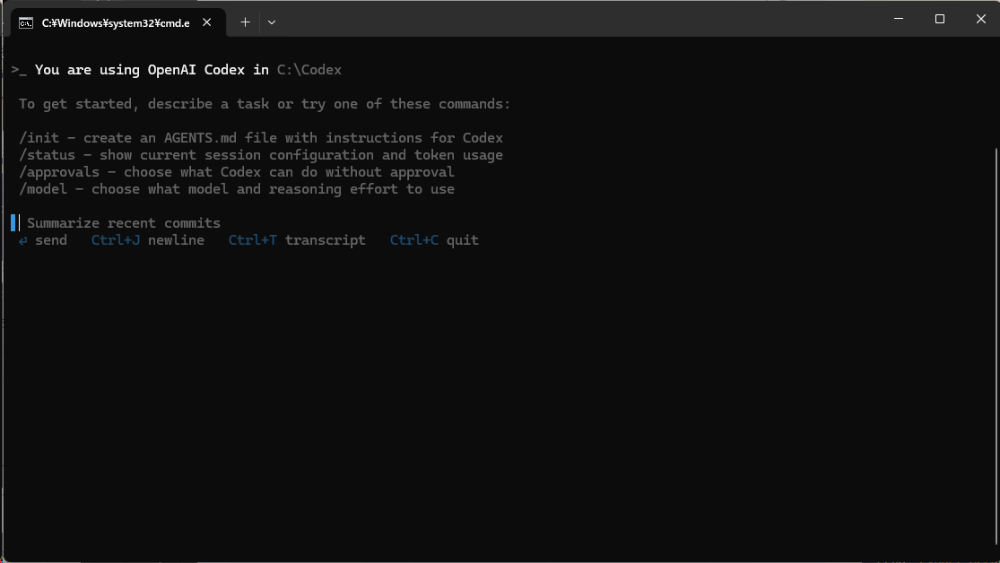The image size is (1000, 563).
Task: Click the enter-arrow send hint
Action: point(43,240)
